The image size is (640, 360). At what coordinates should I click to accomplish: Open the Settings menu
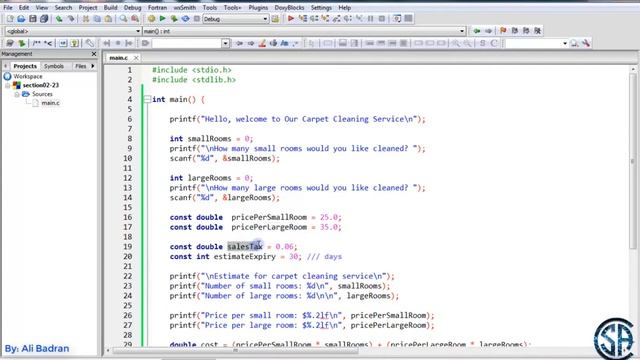[x=321, y=7]
